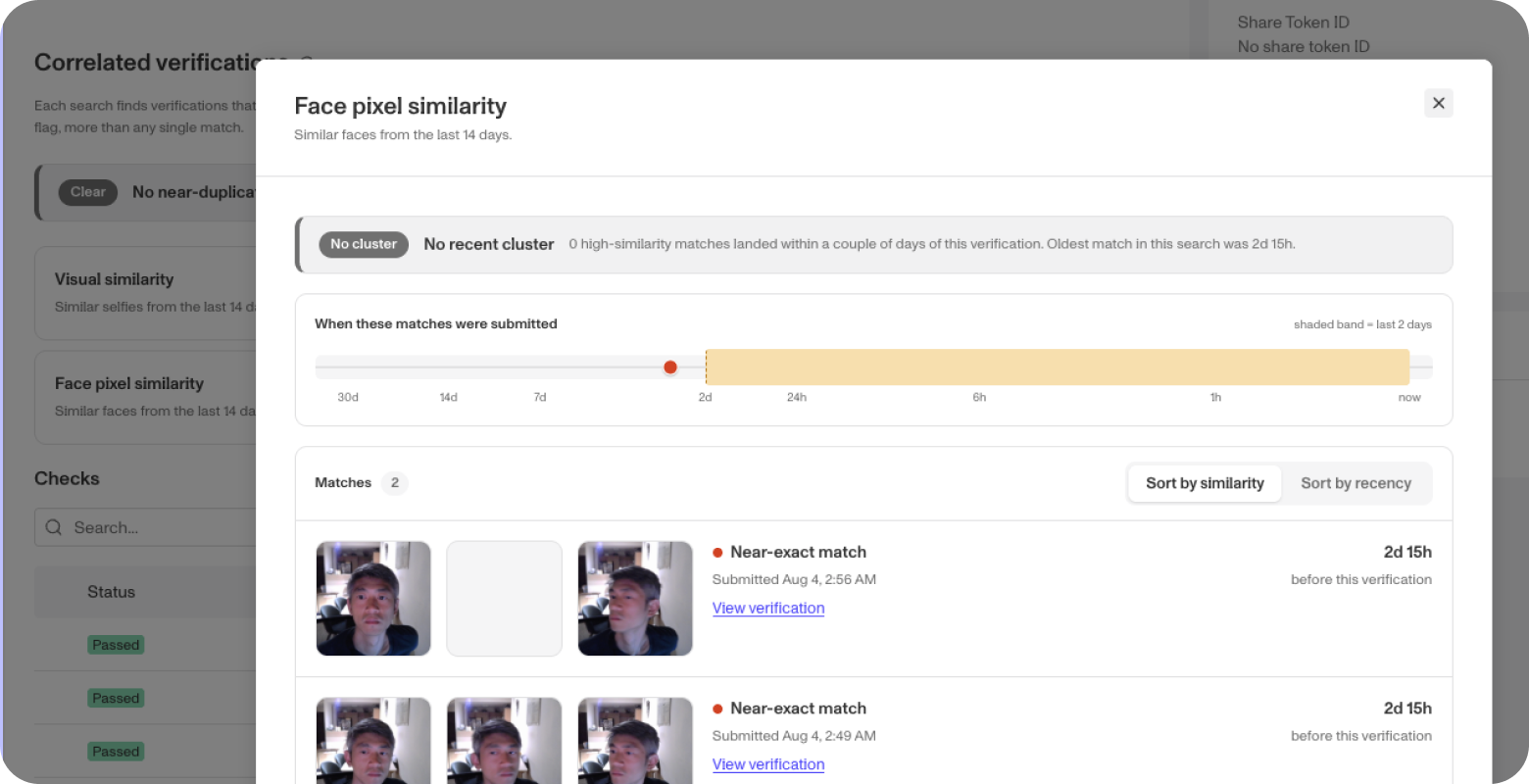The width and height of the screenshot is (1529, 784).
Task: Close the Face pixel similarity dialog
Action: [x=1438, y=103]
